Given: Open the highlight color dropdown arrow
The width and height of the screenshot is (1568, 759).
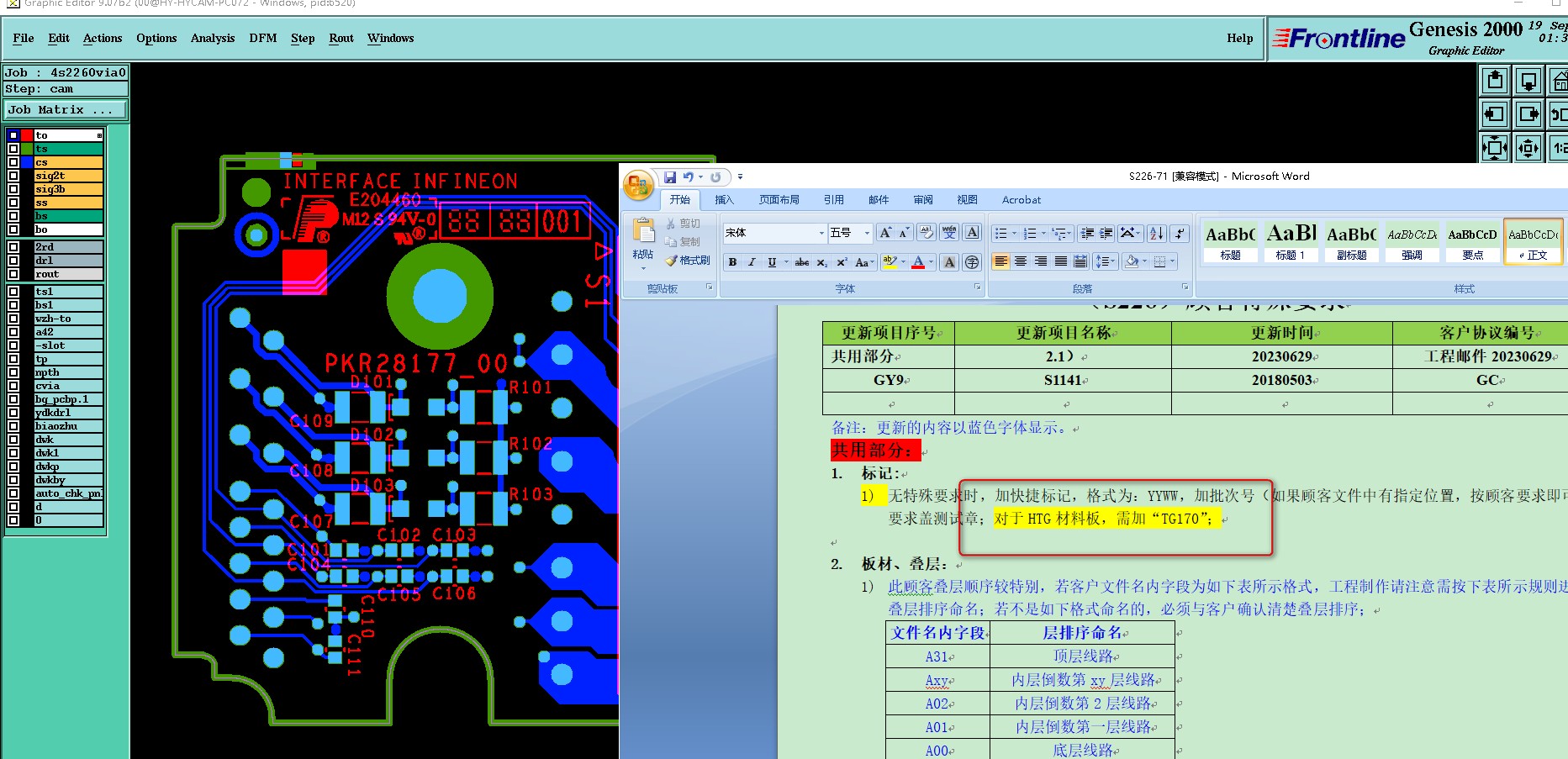Looking at the screenshot, I should (x=903, y=262).
